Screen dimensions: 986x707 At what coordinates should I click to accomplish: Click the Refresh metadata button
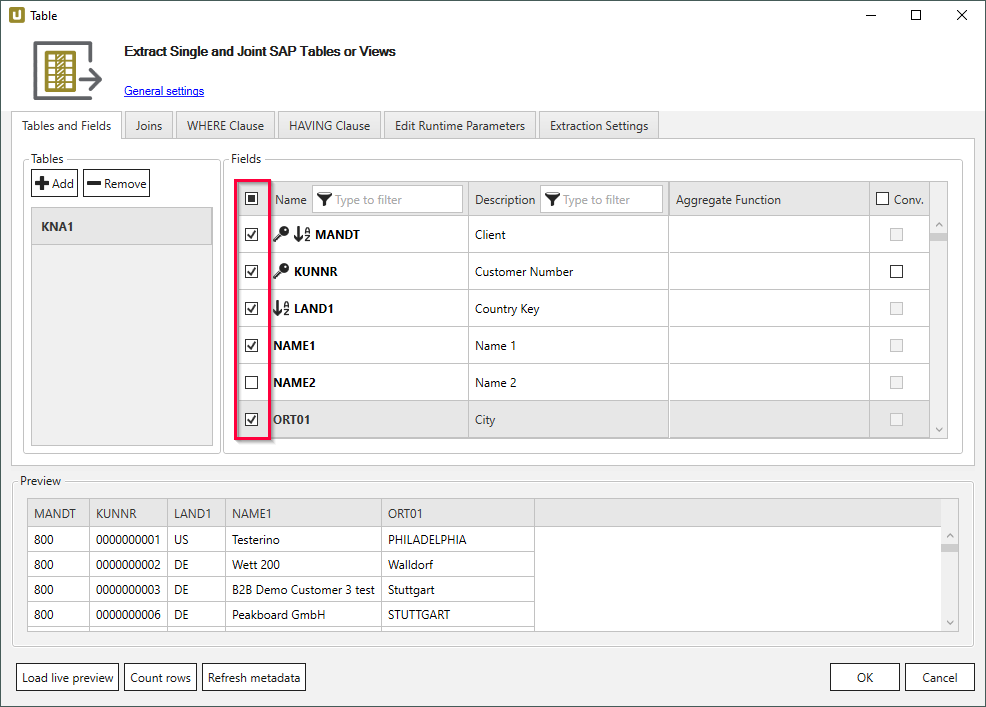254,677
